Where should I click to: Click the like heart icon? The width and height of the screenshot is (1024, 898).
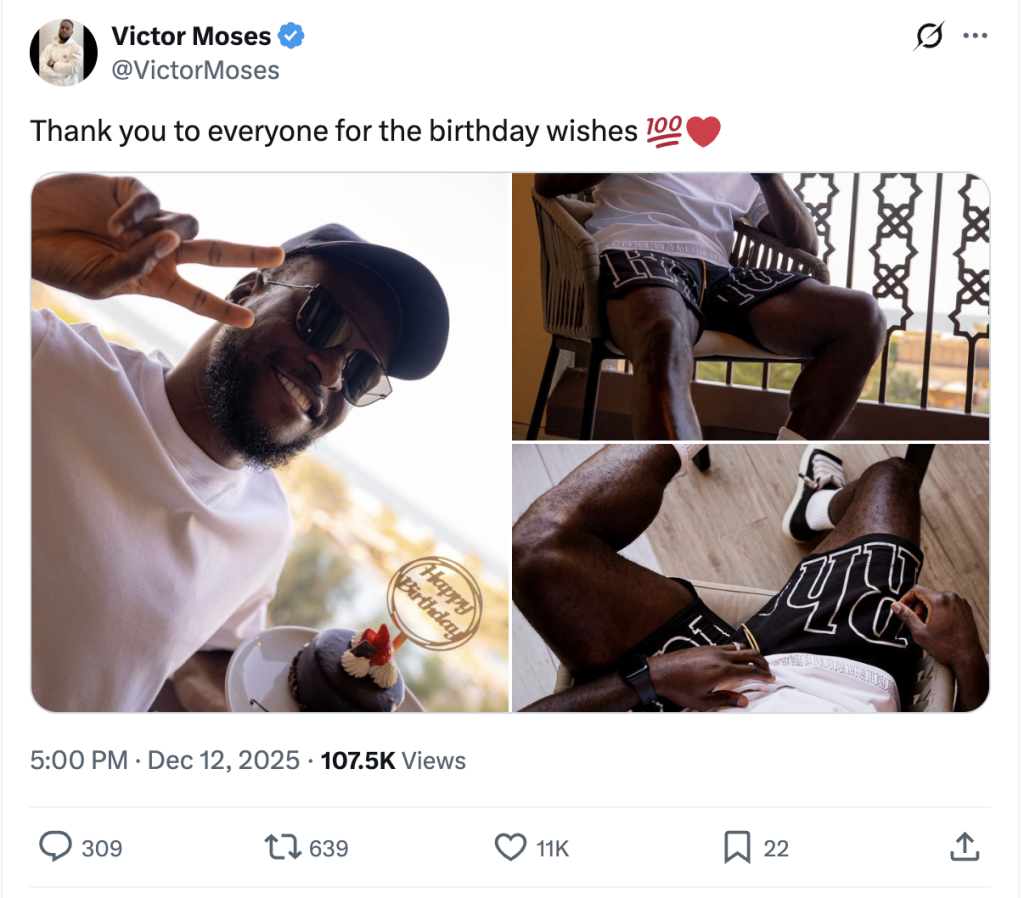[x=508, y=846]
